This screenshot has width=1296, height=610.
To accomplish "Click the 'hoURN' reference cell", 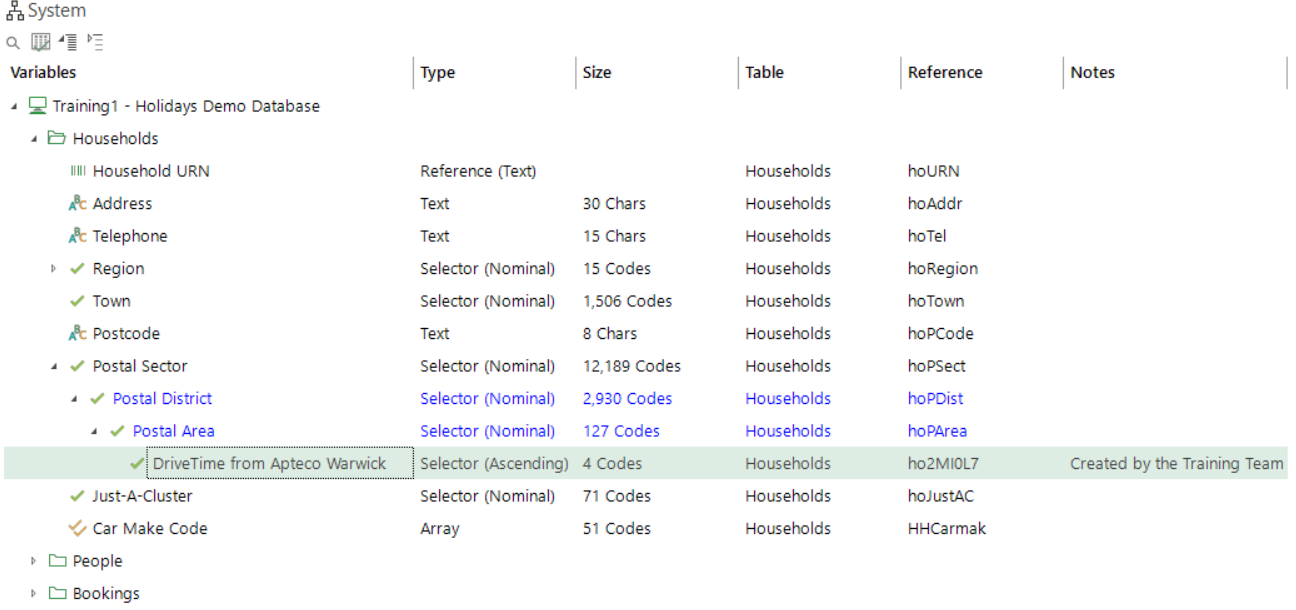I will (x=933, y=171).
